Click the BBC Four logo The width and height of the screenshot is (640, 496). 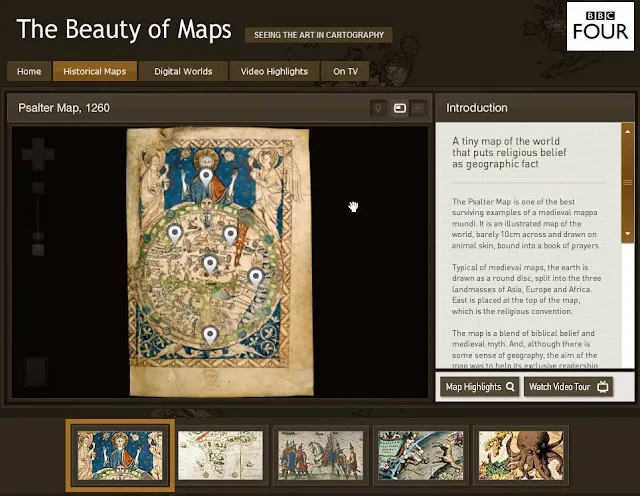(x=600, y=27)
